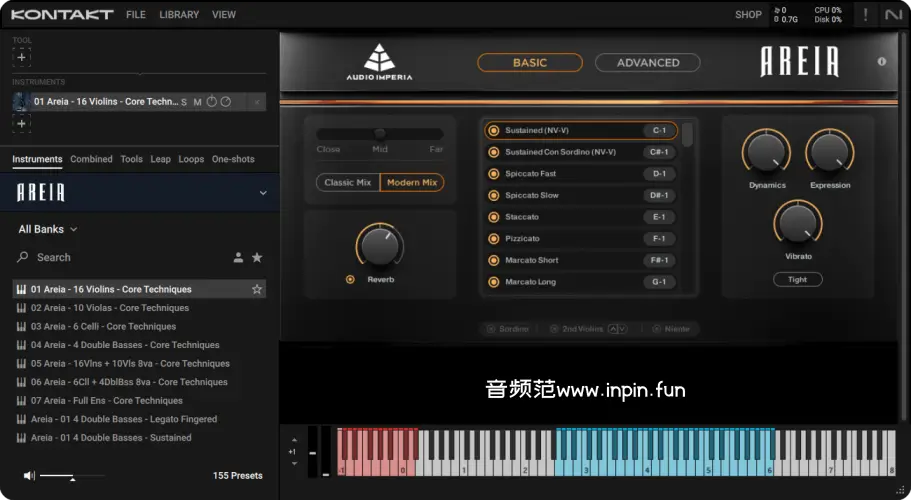Image resolution: width=911 pixels, height=500 pixels.
Task: Mute the 01 Areia 16 Violins instrument
Action: (x=198, y=102)
